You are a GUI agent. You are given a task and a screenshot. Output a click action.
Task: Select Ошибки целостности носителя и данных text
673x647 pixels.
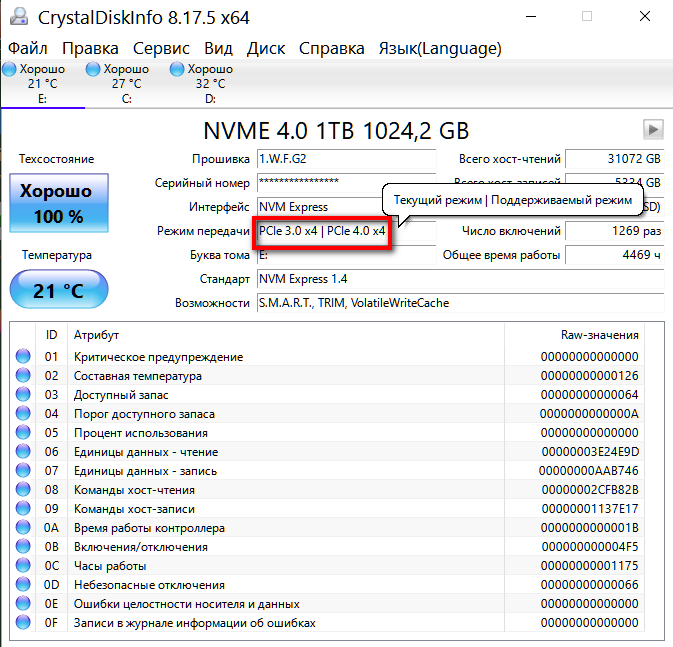187,604
